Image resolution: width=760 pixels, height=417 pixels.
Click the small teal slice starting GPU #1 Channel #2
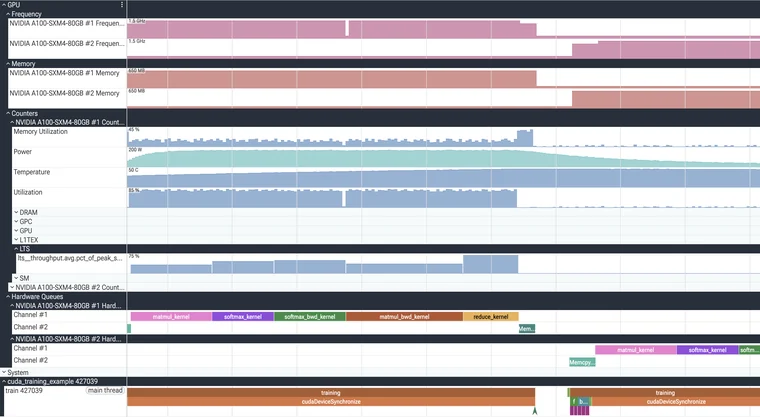(x=129, y=328)
